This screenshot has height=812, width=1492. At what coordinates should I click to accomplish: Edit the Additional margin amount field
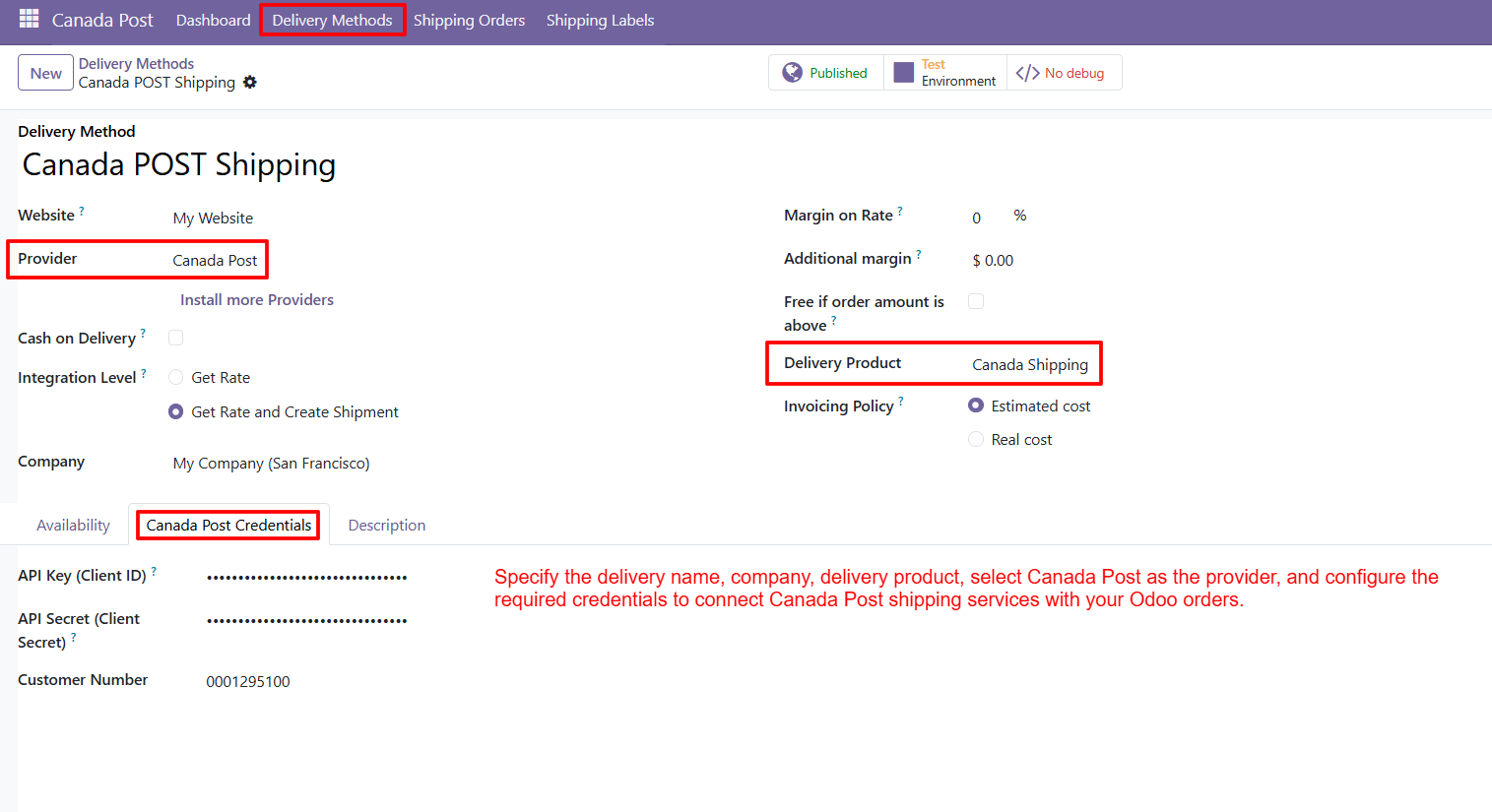[x=993, y=261]
